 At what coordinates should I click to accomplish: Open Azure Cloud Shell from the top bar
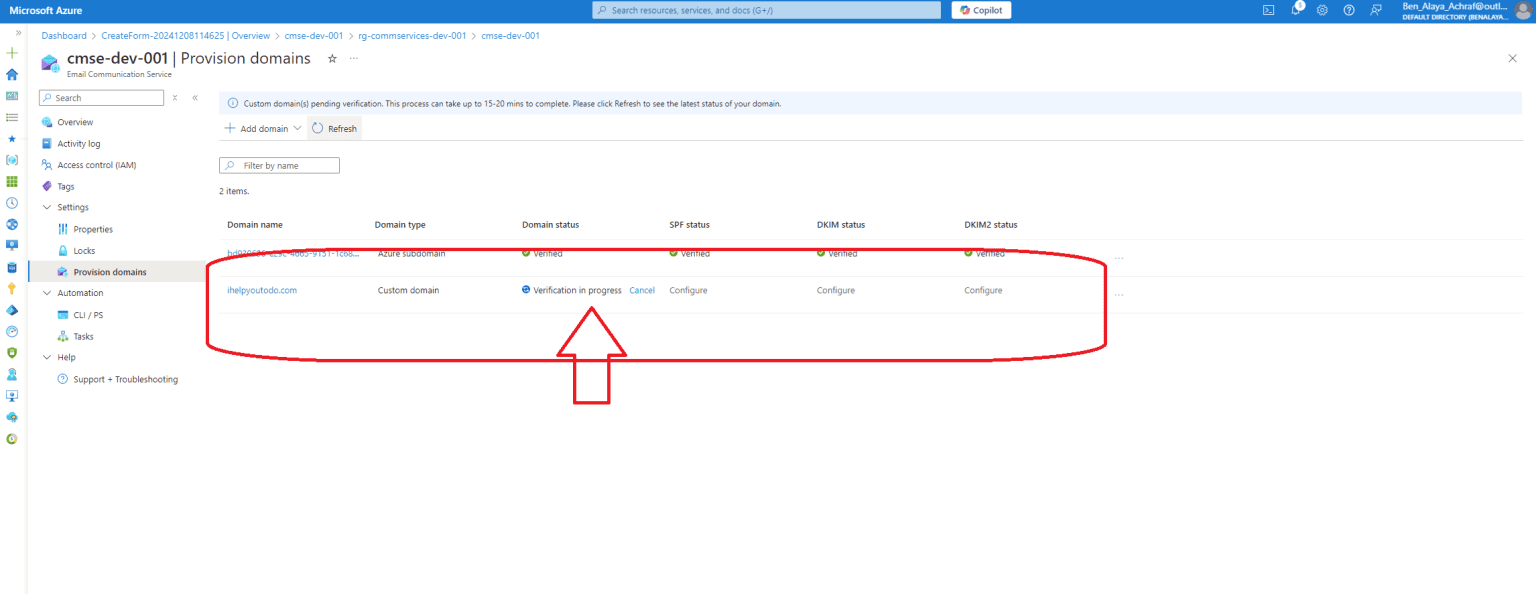[1268, 9]
